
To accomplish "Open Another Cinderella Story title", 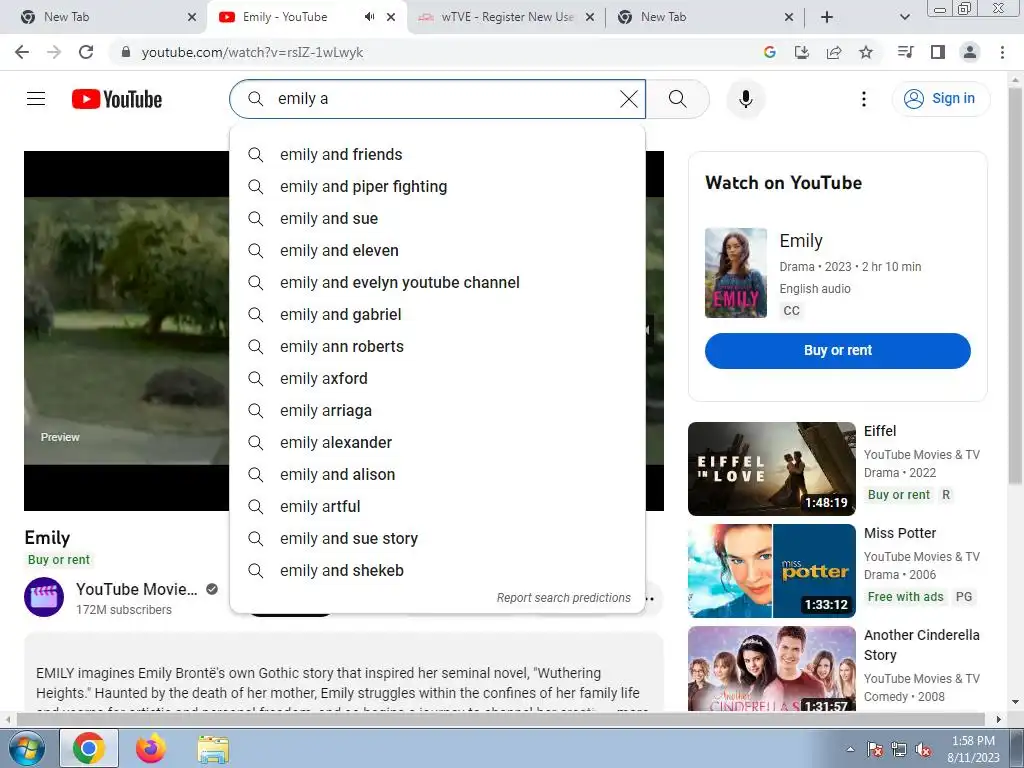I will [x=921, y=645].
